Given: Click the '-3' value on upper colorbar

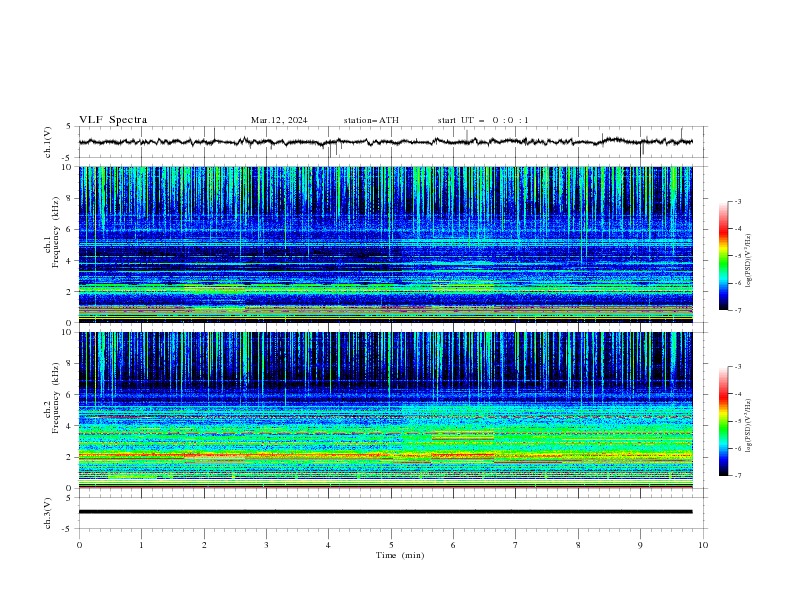Looking at the screenshot, I should 737,201.
